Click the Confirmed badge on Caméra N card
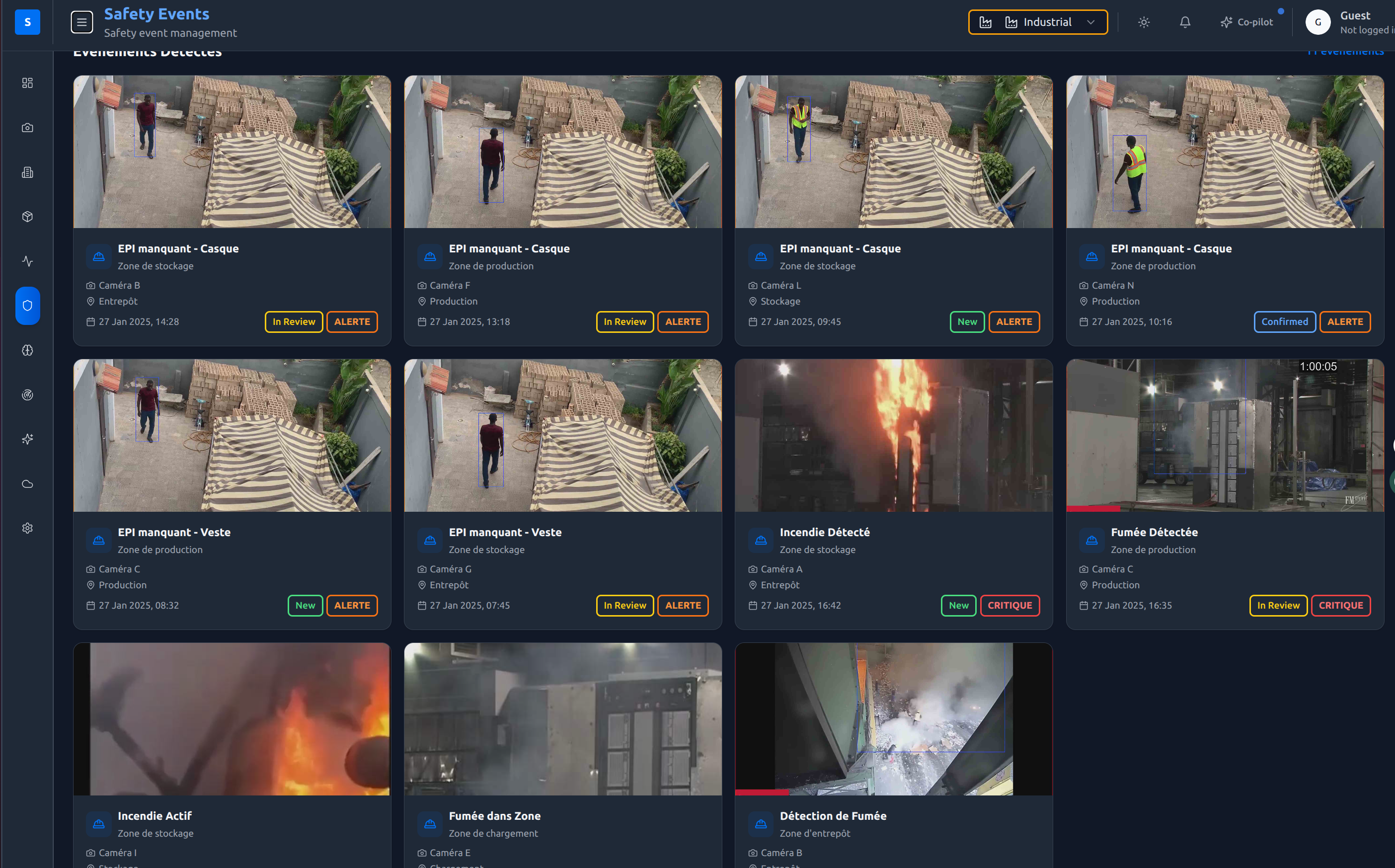The image size is (1395, 868). click(1284, 321)
